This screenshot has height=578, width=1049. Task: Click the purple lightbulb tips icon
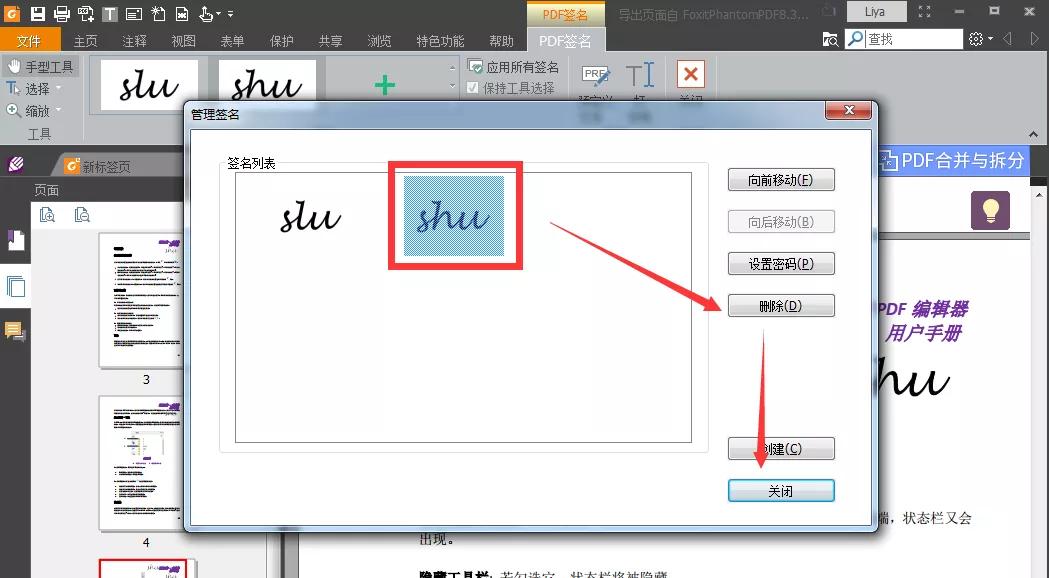pyautogui.click(x=990, y=210)
